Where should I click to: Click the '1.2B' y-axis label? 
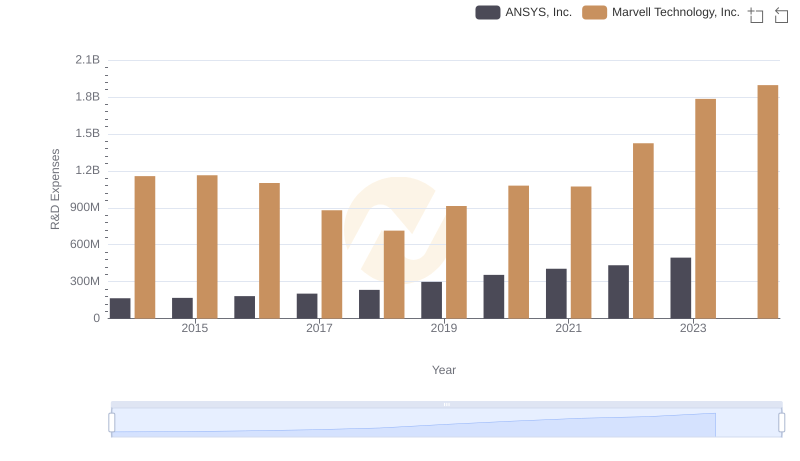[x=88, y=170]
